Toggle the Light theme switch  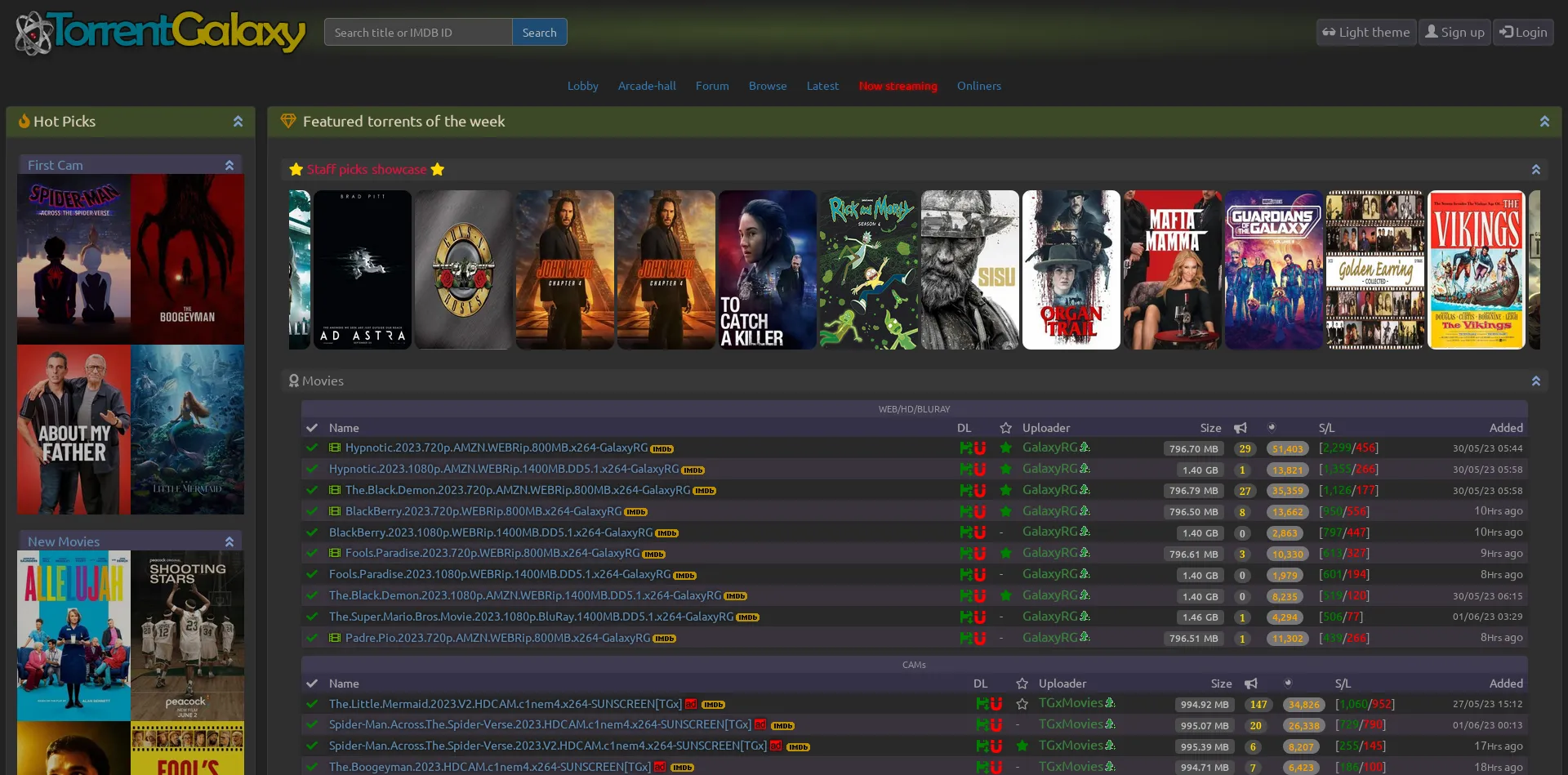(x=1366, y=32)
